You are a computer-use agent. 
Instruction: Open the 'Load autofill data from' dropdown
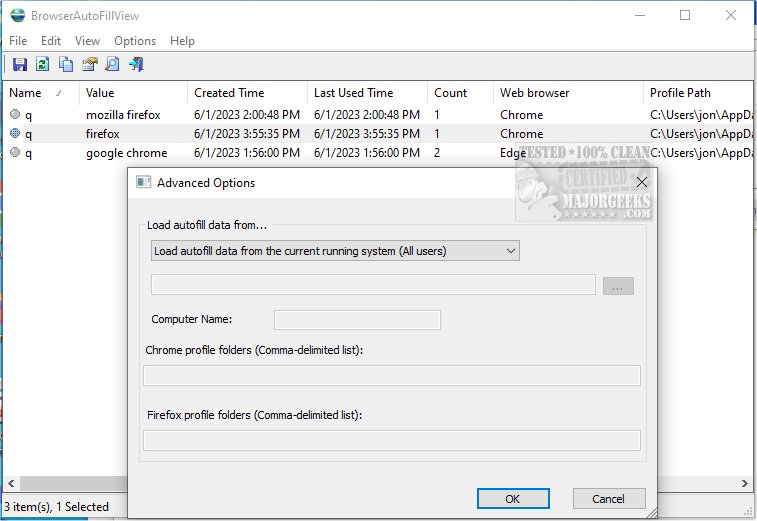(335, 250)
